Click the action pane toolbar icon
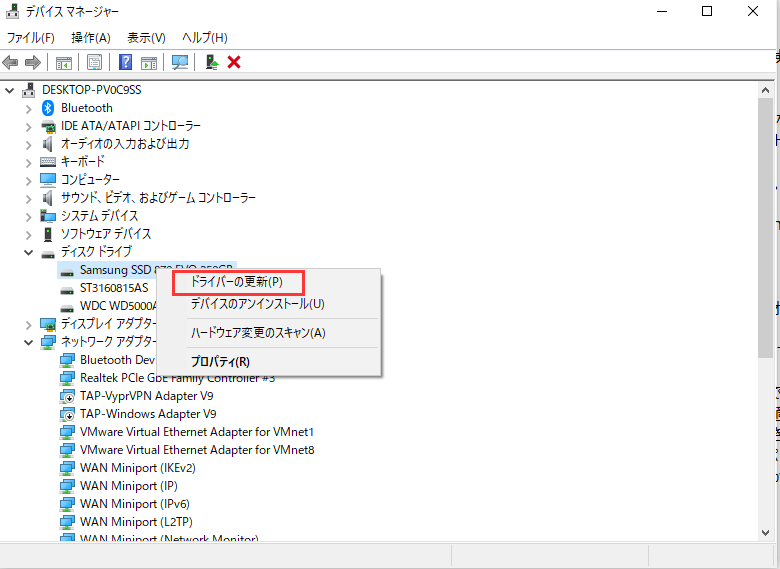The width and height of the screenshot is (780, 569). click(149, 63)
